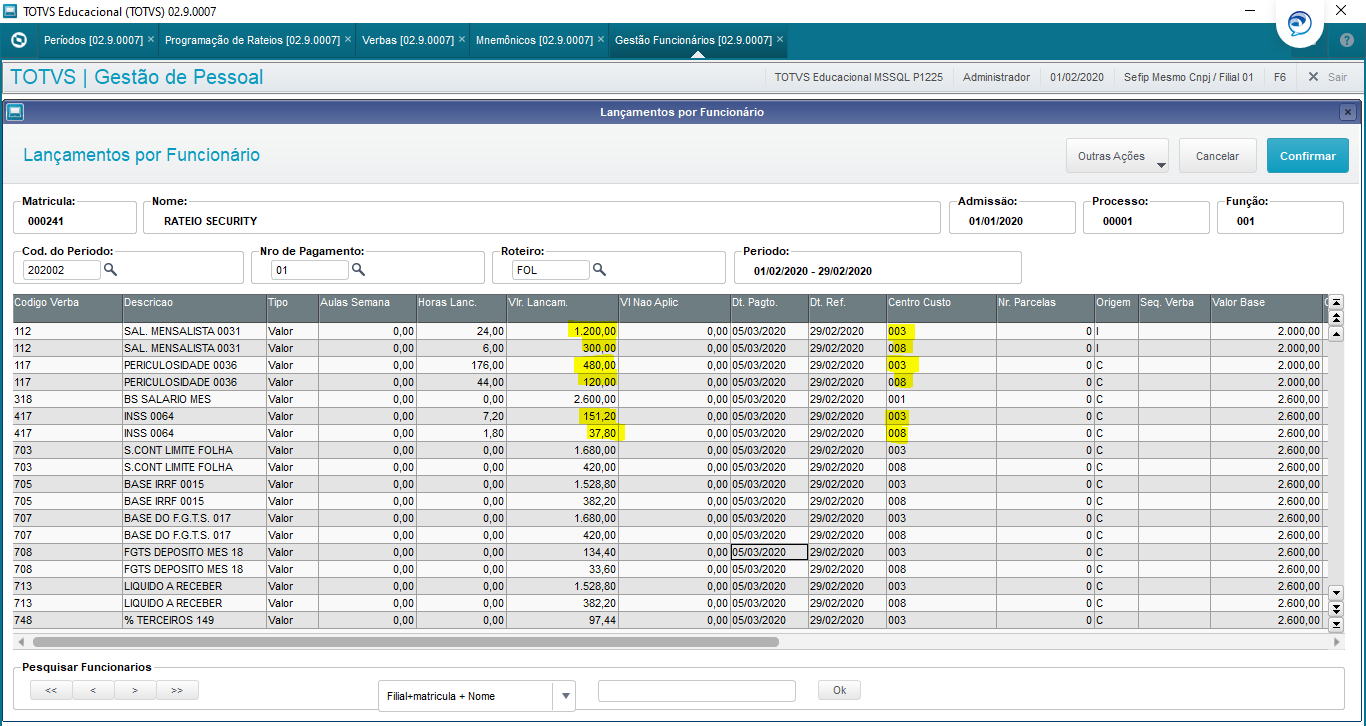1366x726 pixels.
Task: Open the Outras Ações menu button
Action: coord(1117,156)
